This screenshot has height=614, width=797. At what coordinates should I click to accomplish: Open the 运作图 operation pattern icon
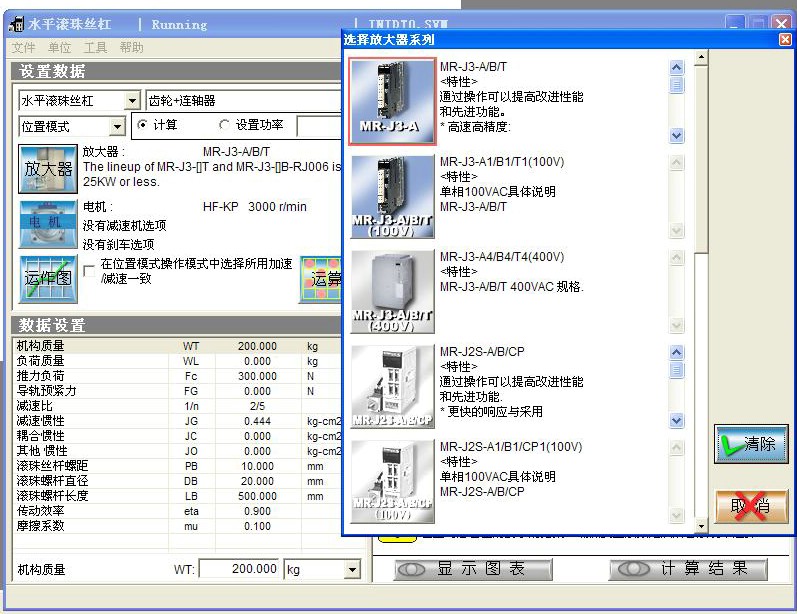pyautogui.click(x=48, y=278)
